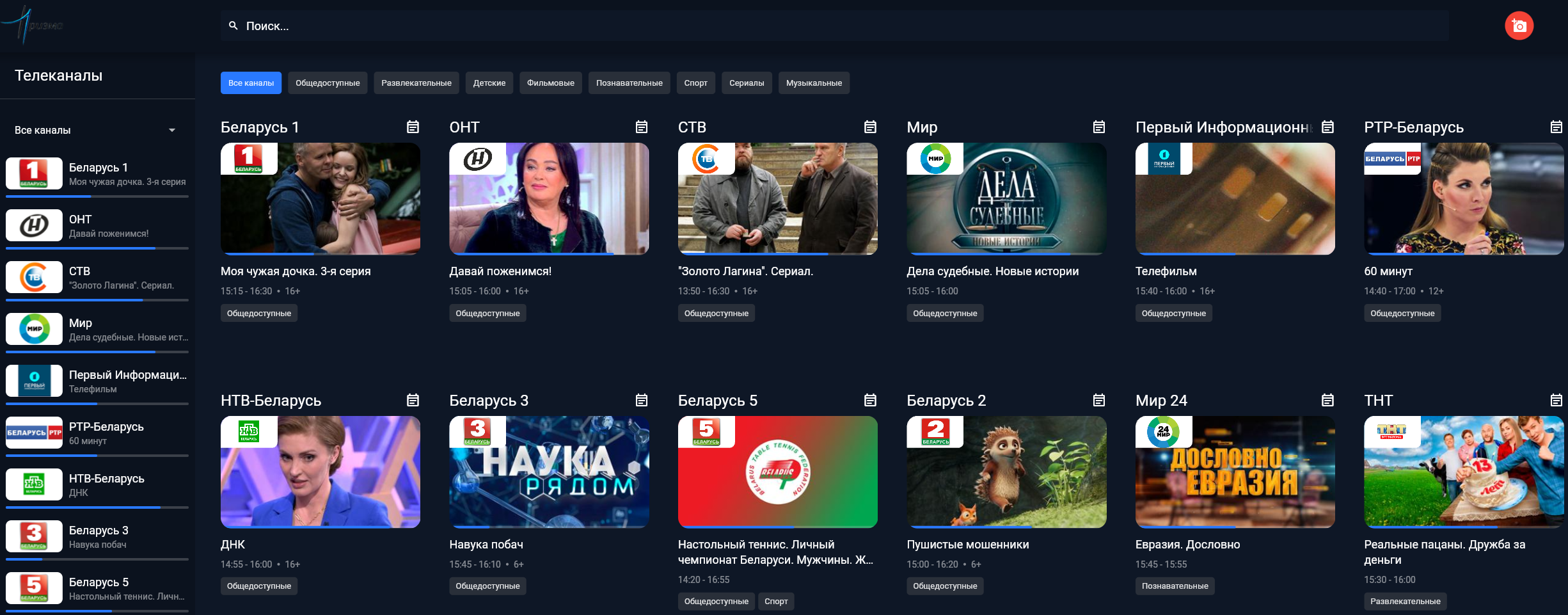Open the Дела судебные thumbnail
1568x615 pixels.
pyautogui.click(x=1006, y=198)
